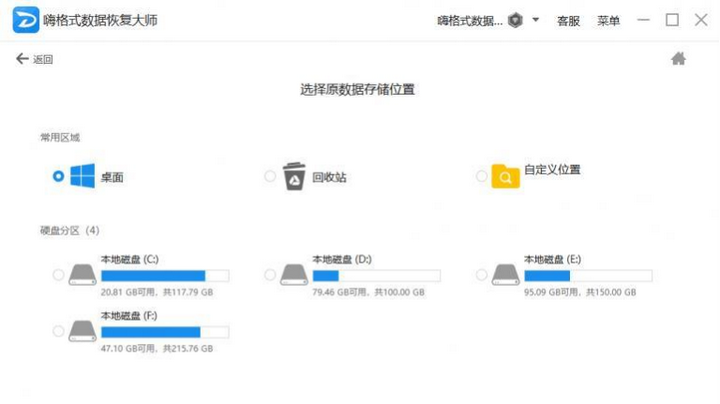The image size is (720, 404).
Task: Click the 嗨格式数据... account name
Action: tap(470, 21)
